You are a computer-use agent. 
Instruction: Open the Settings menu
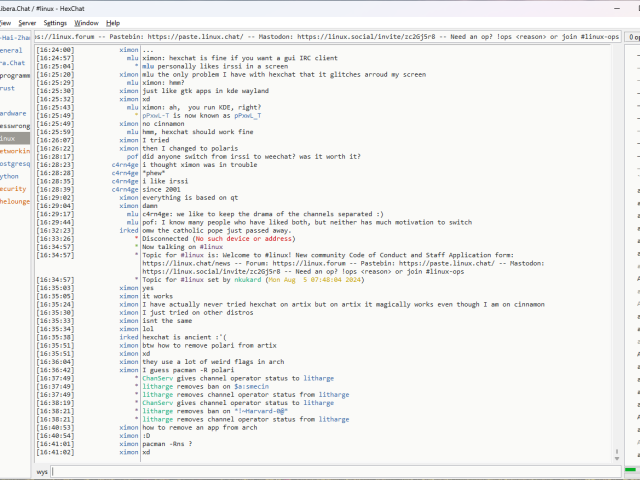tap(56, 22)
